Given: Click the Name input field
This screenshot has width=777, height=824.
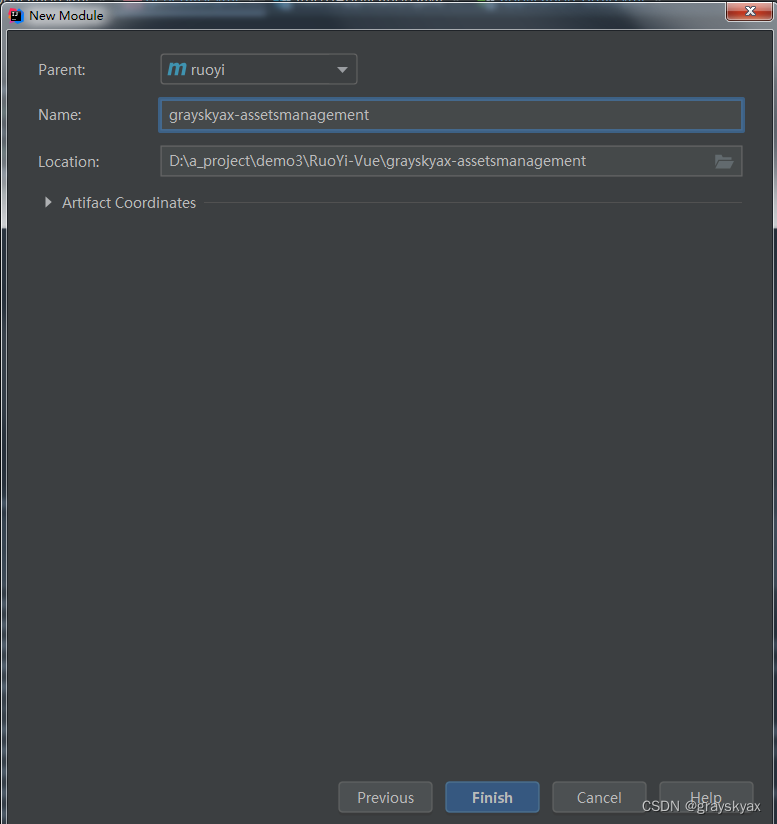Looking at the screenshot, I should [x=451, y=115].
